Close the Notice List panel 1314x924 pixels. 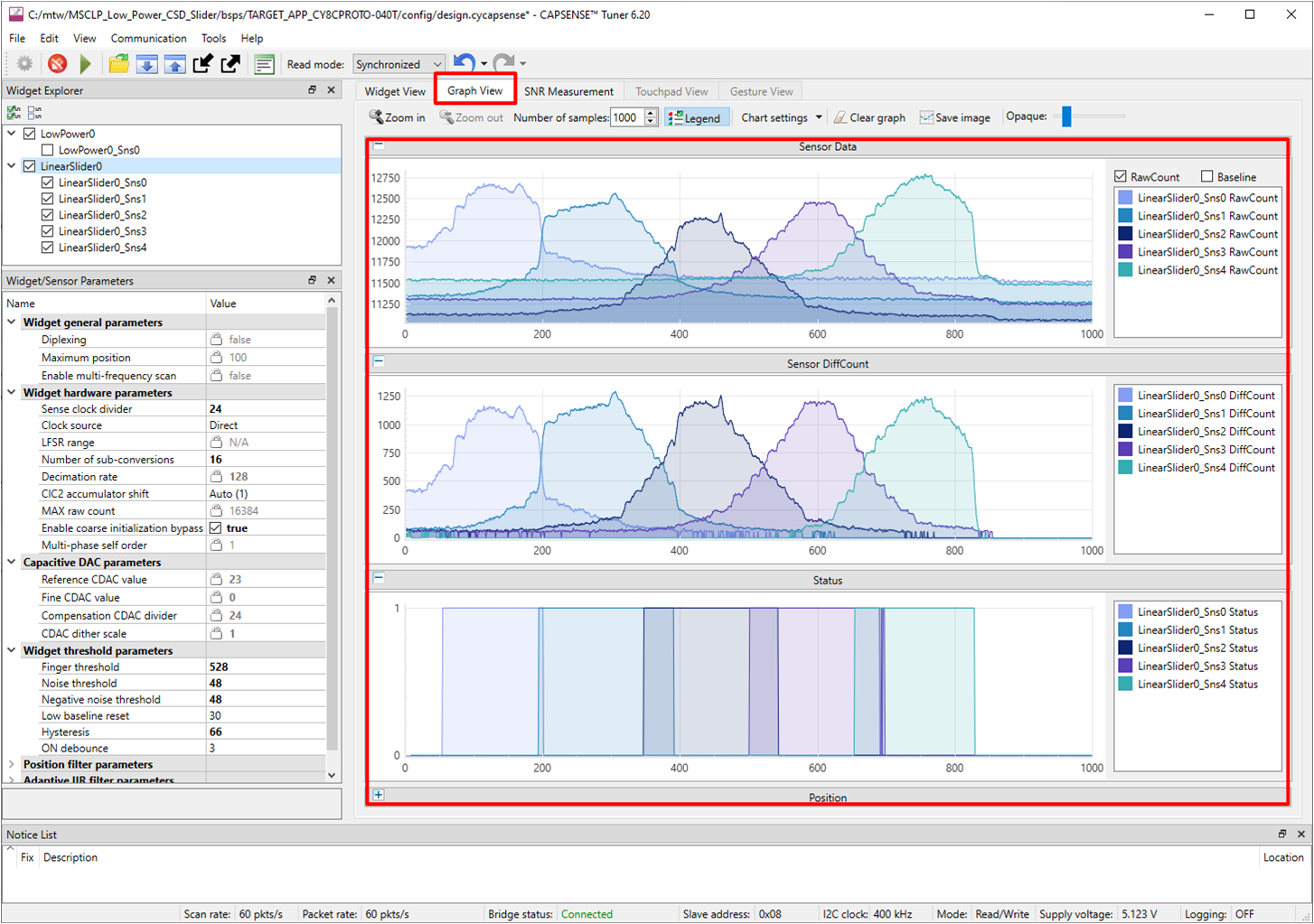pyautogui.click(x=1300, y=834)
